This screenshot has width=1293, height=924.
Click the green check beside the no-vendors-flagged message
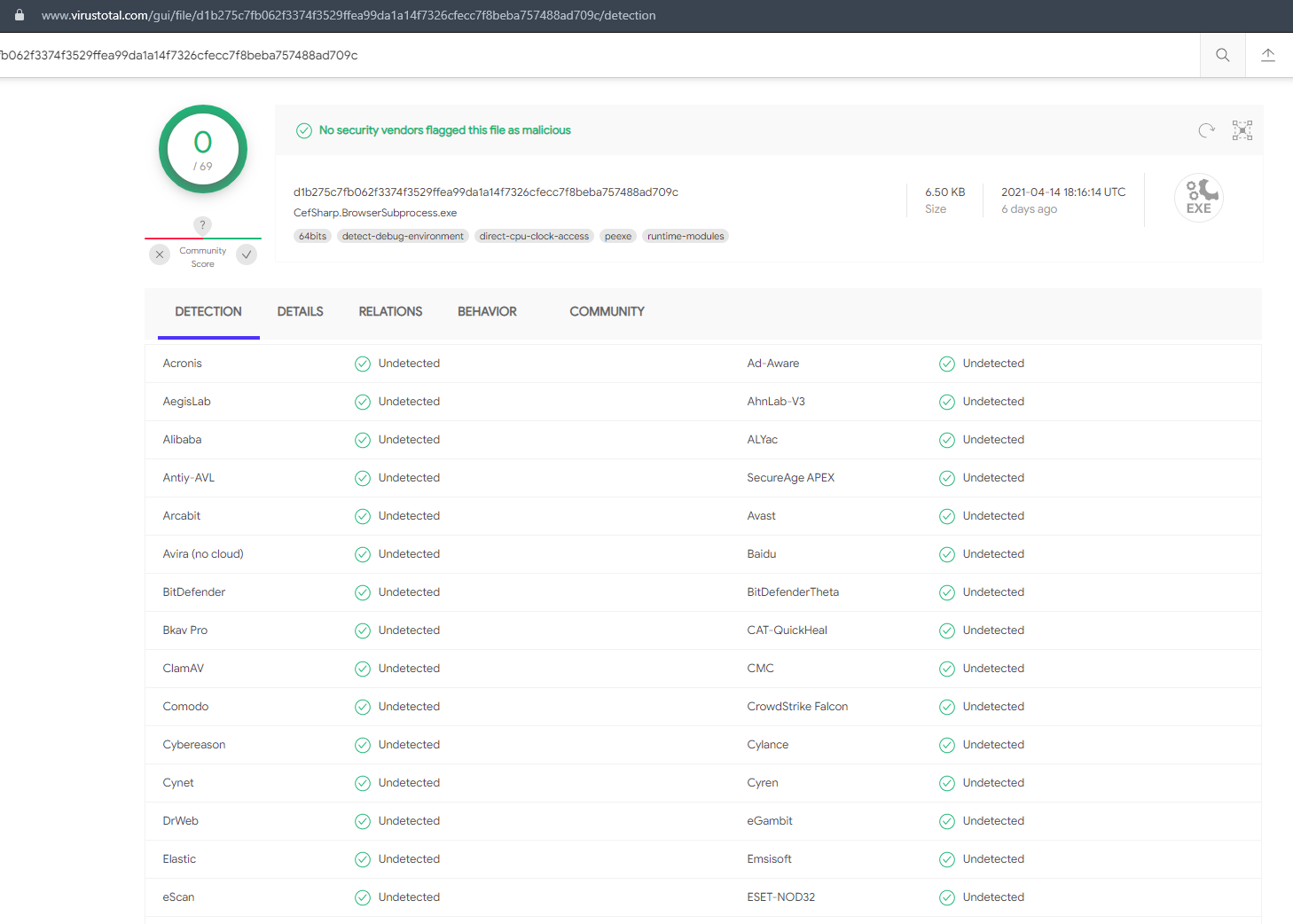click(x=303, y=130)
